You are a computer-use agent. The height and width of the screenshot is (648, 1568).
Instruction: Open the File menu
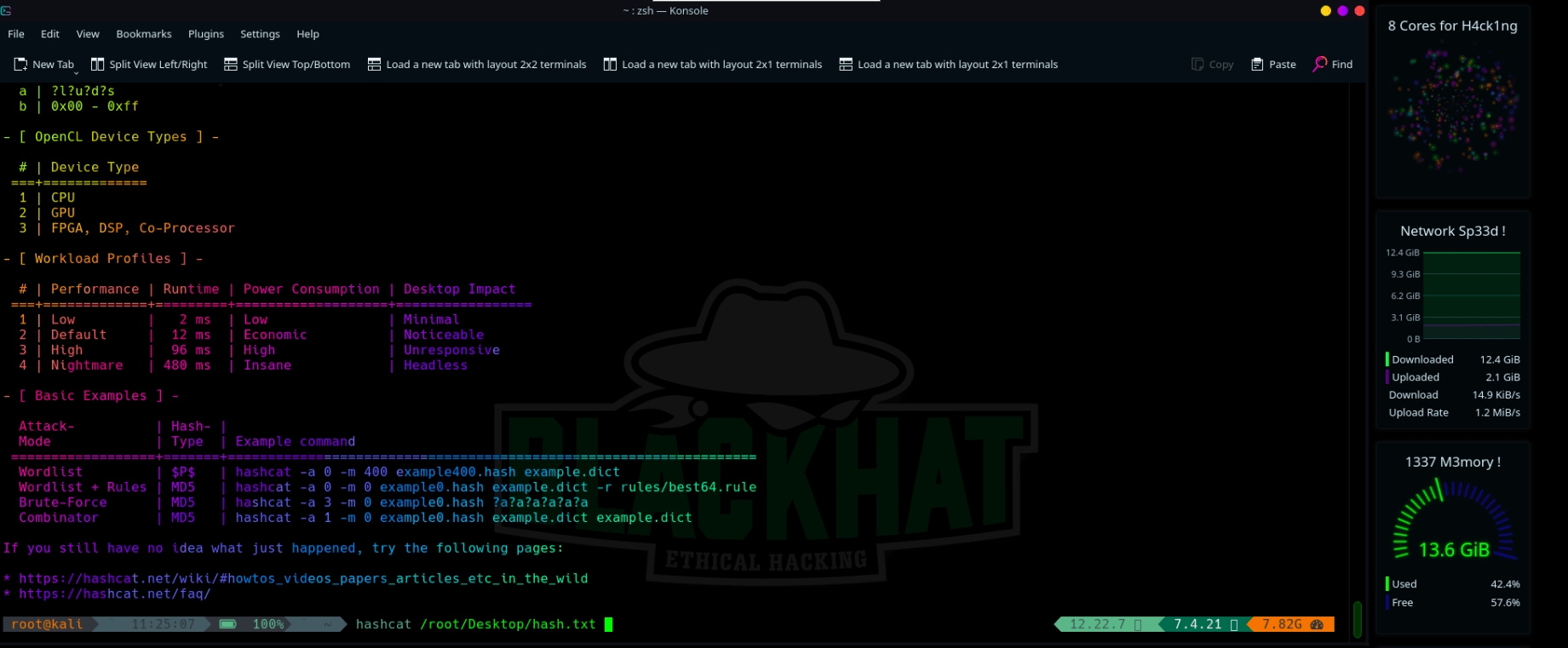tap(16, 34)
